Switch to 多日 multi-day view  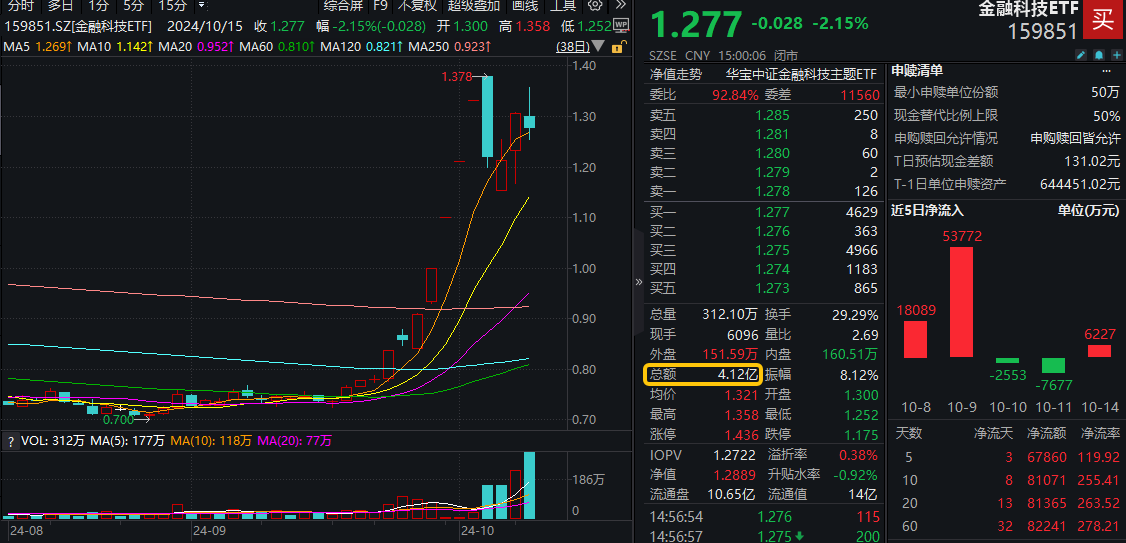(60, 6)
